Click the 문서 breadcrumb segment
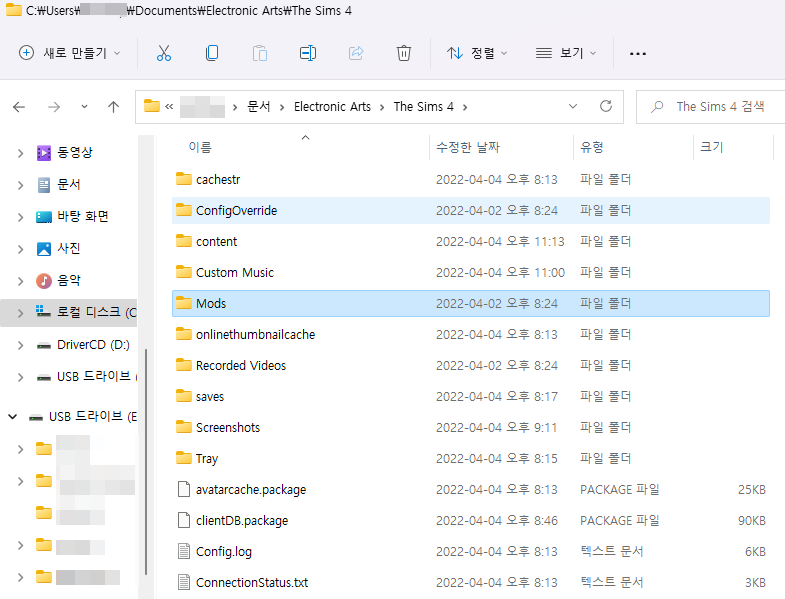The height and width of the screenshot is (599, 785). pos(259,106)
